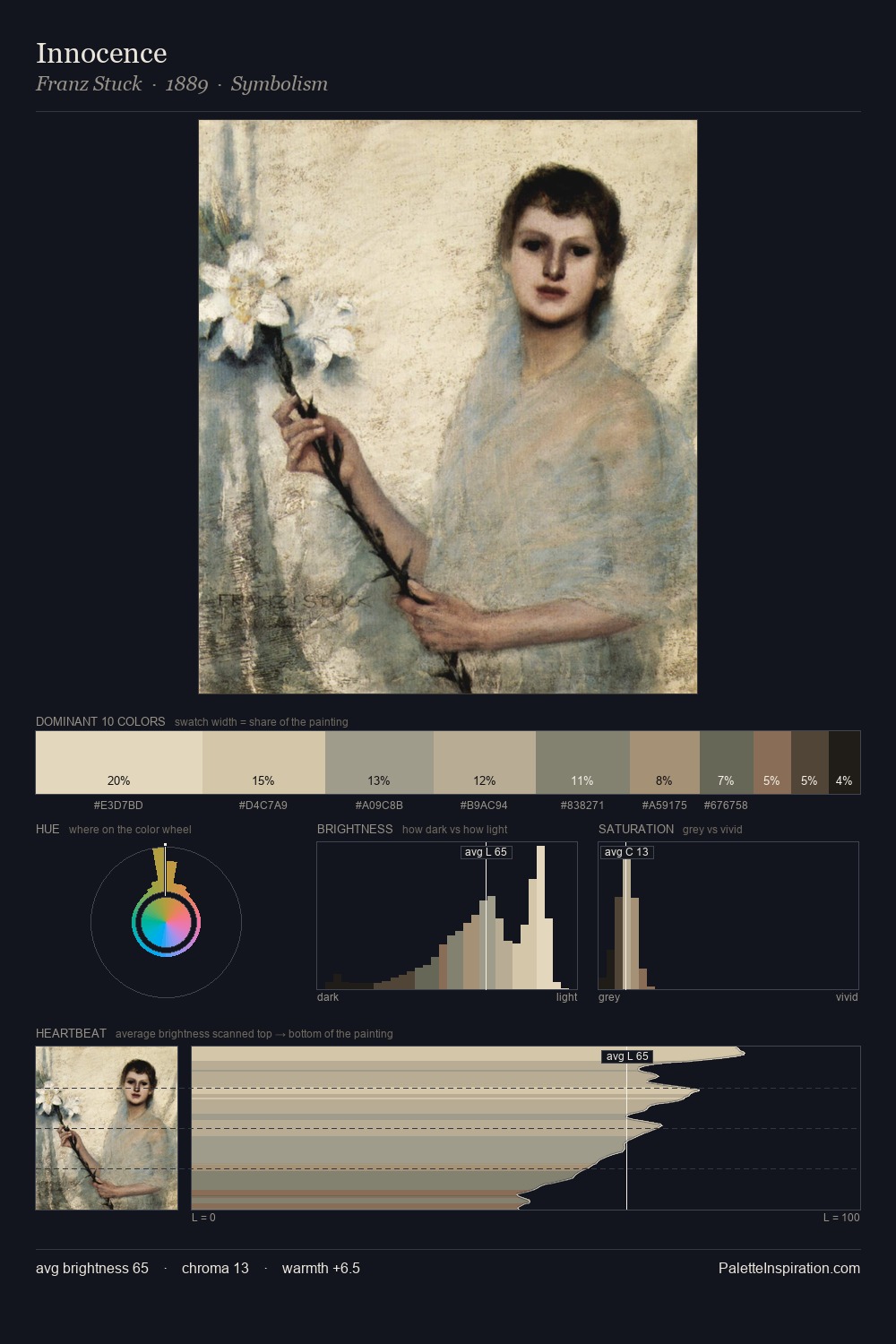
Task: Click the 'L = 0' axis label
Action: pyautogui.click(x=203, y=1218)
